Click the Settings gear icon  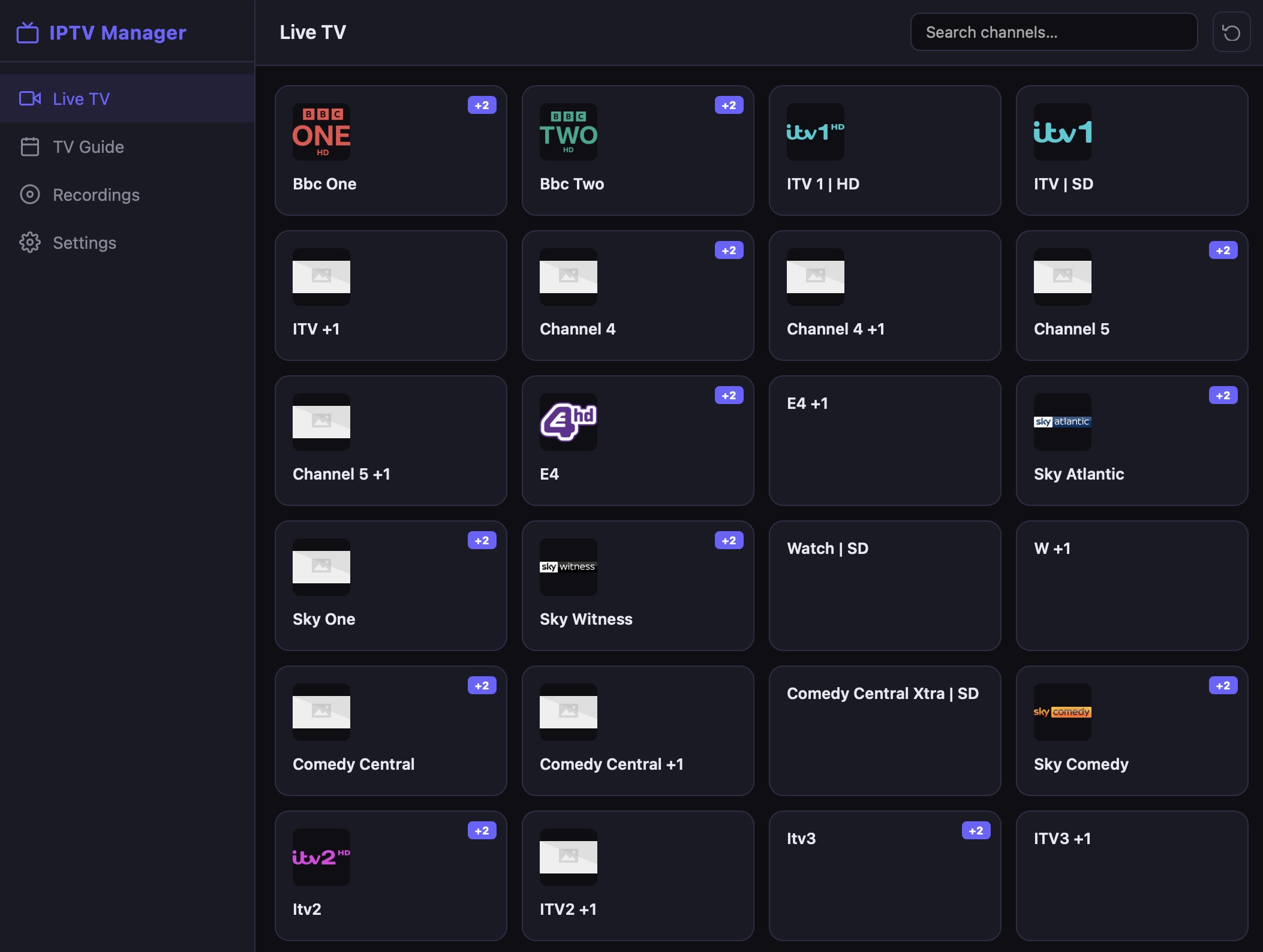[30, 243]
